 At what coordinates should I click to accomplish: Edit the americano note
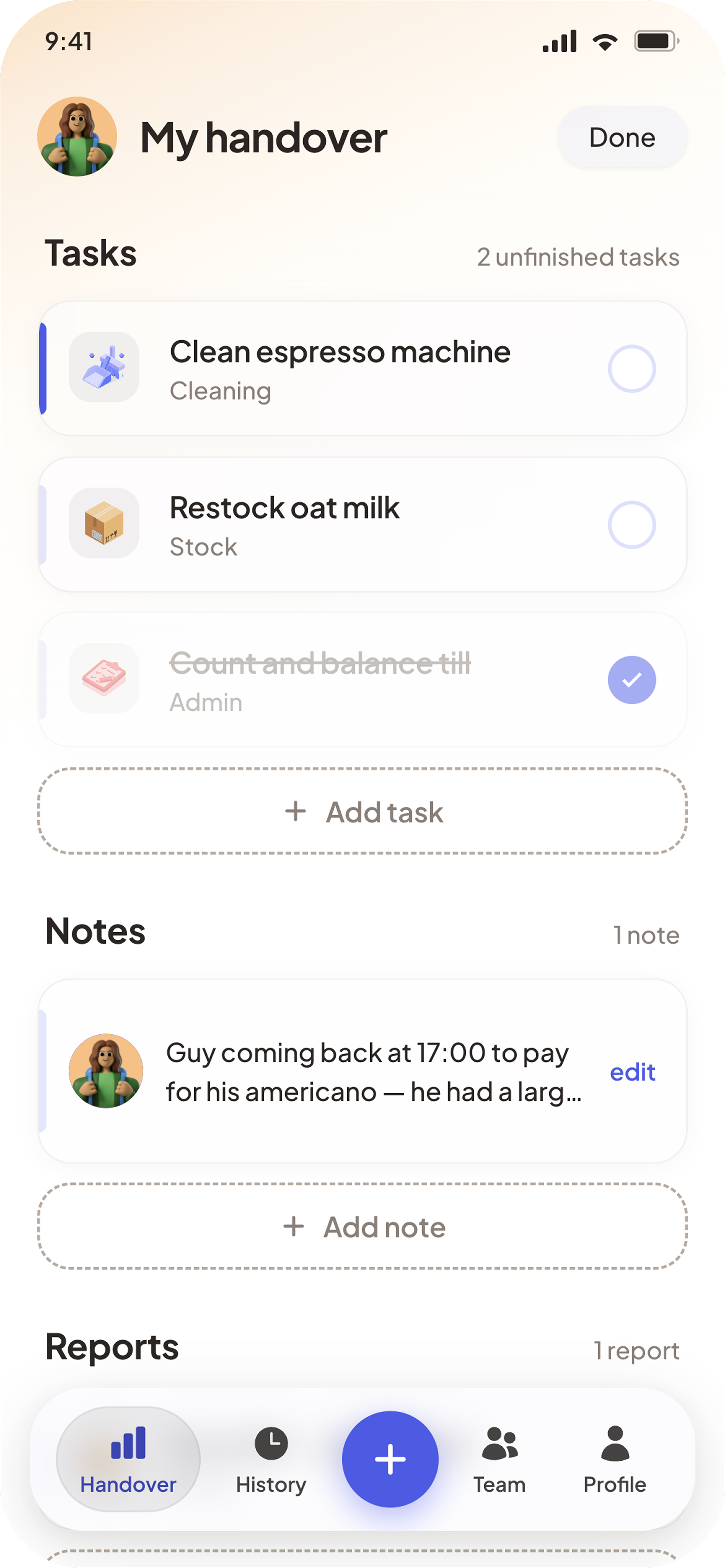click(x=632, y=1071)
